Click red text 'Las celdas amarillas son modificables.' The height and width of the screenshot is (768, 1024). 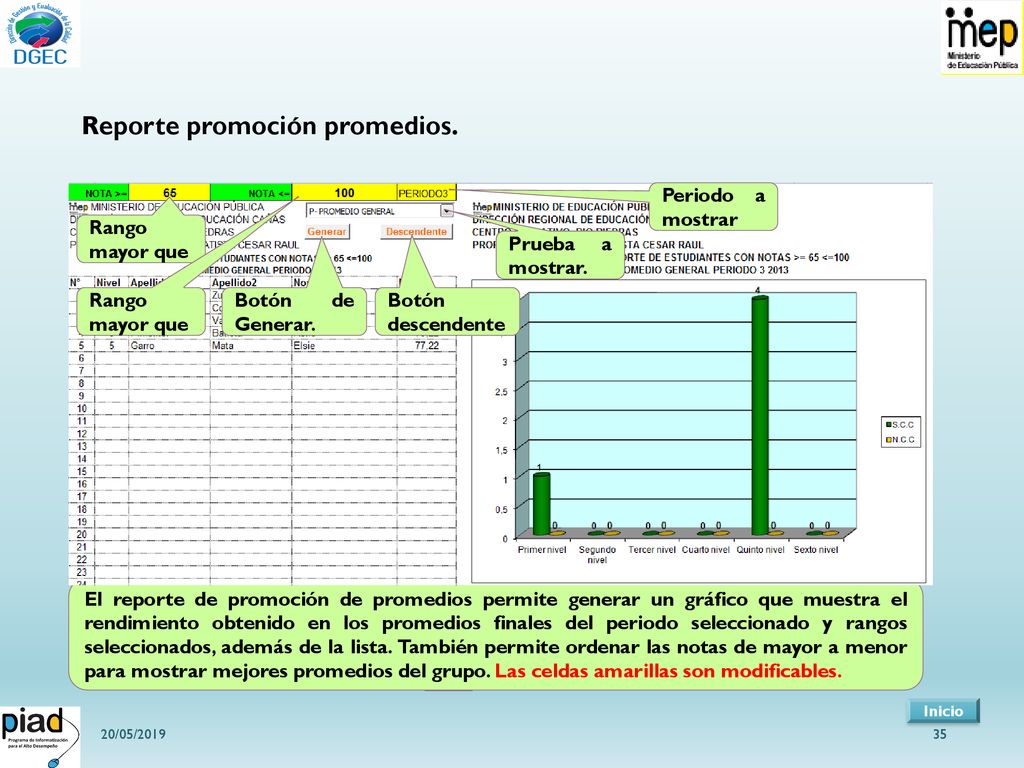click(x=668, y=671)
